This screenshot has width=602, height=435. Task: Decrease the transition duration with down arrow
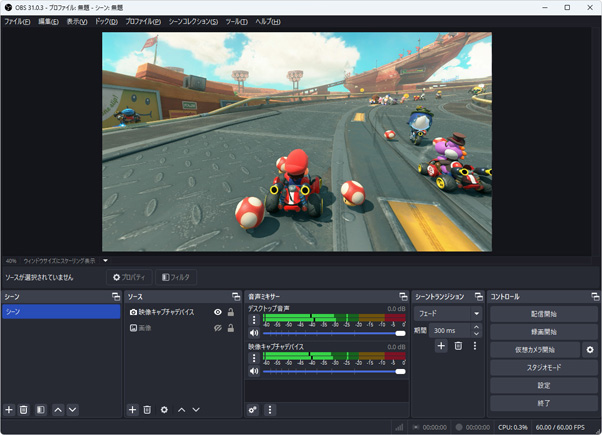[476, 334]
